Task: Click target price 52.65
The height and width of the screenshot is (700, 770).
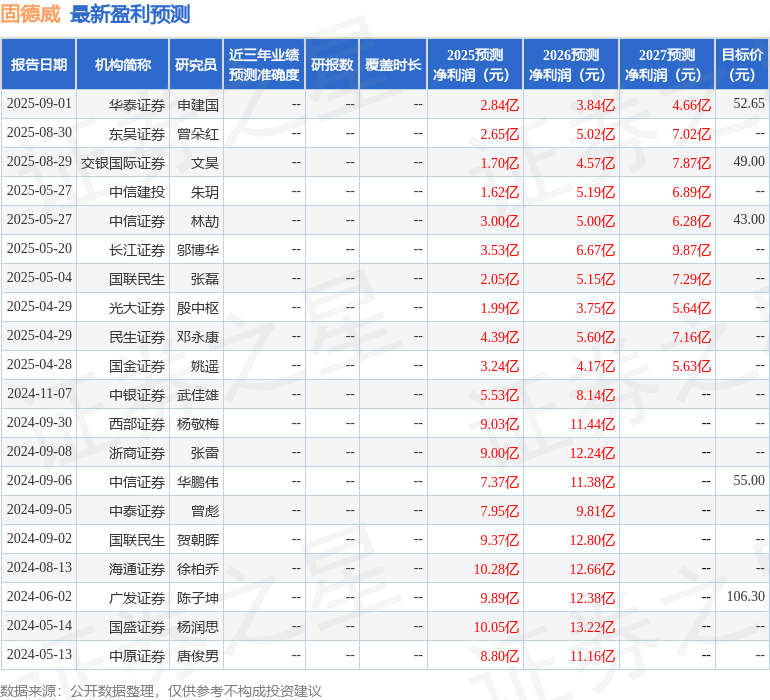Action: [x=749, y=104]
